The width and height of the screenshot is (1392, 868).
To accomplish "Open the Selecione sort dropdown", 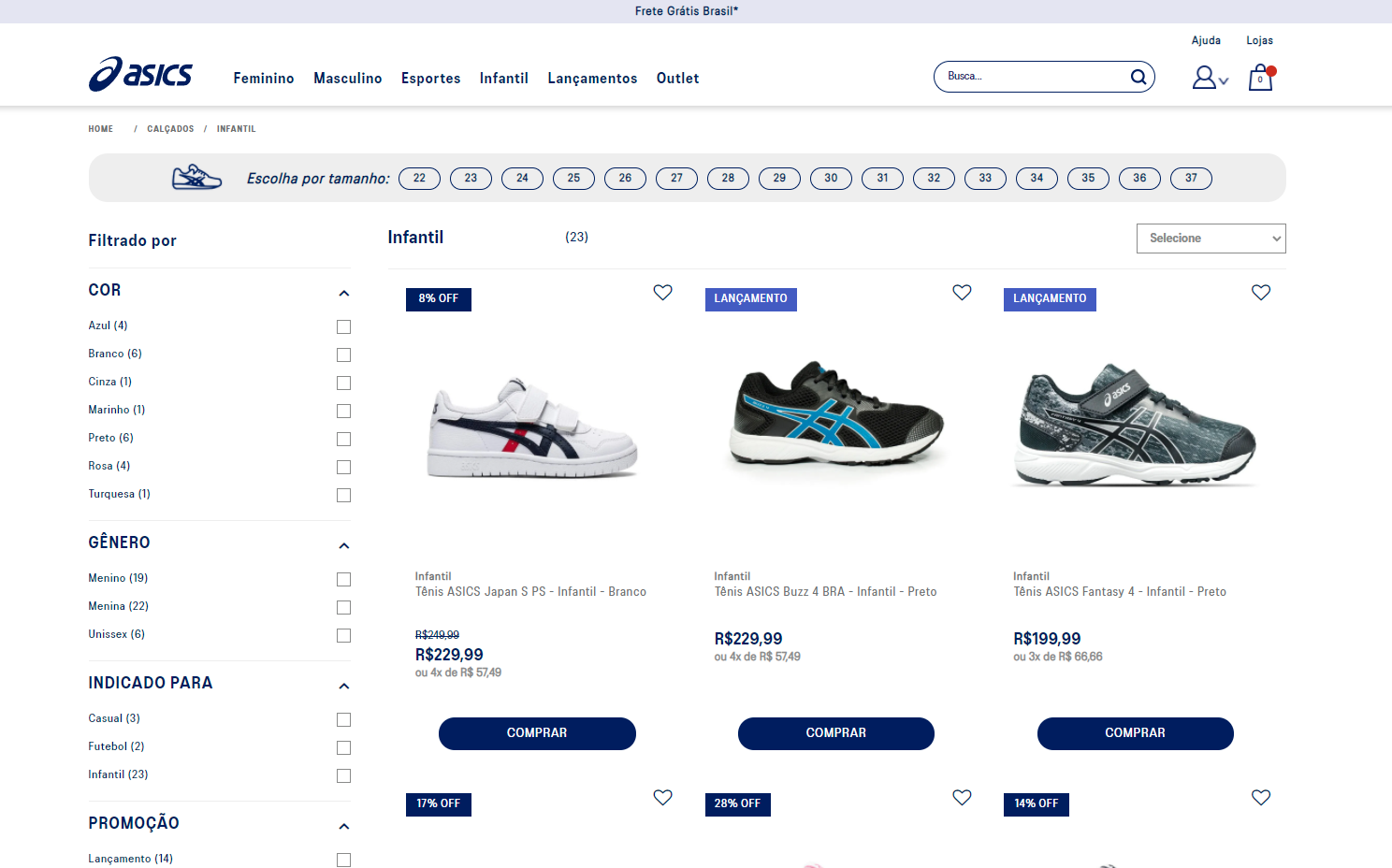I will click(x=1211, y=239).
